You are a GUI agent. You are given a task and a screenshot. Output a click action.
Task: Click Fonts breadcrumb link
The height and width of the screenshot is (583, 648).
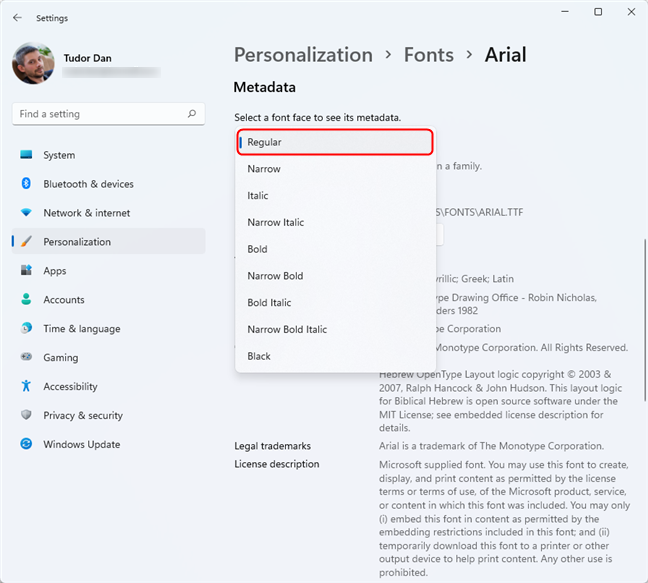[x=429, y=55]
